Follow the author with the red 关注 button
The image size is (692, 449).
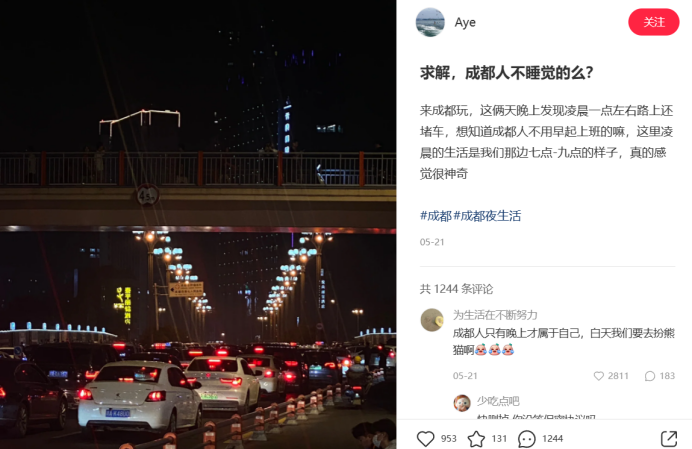coord(654,22)
